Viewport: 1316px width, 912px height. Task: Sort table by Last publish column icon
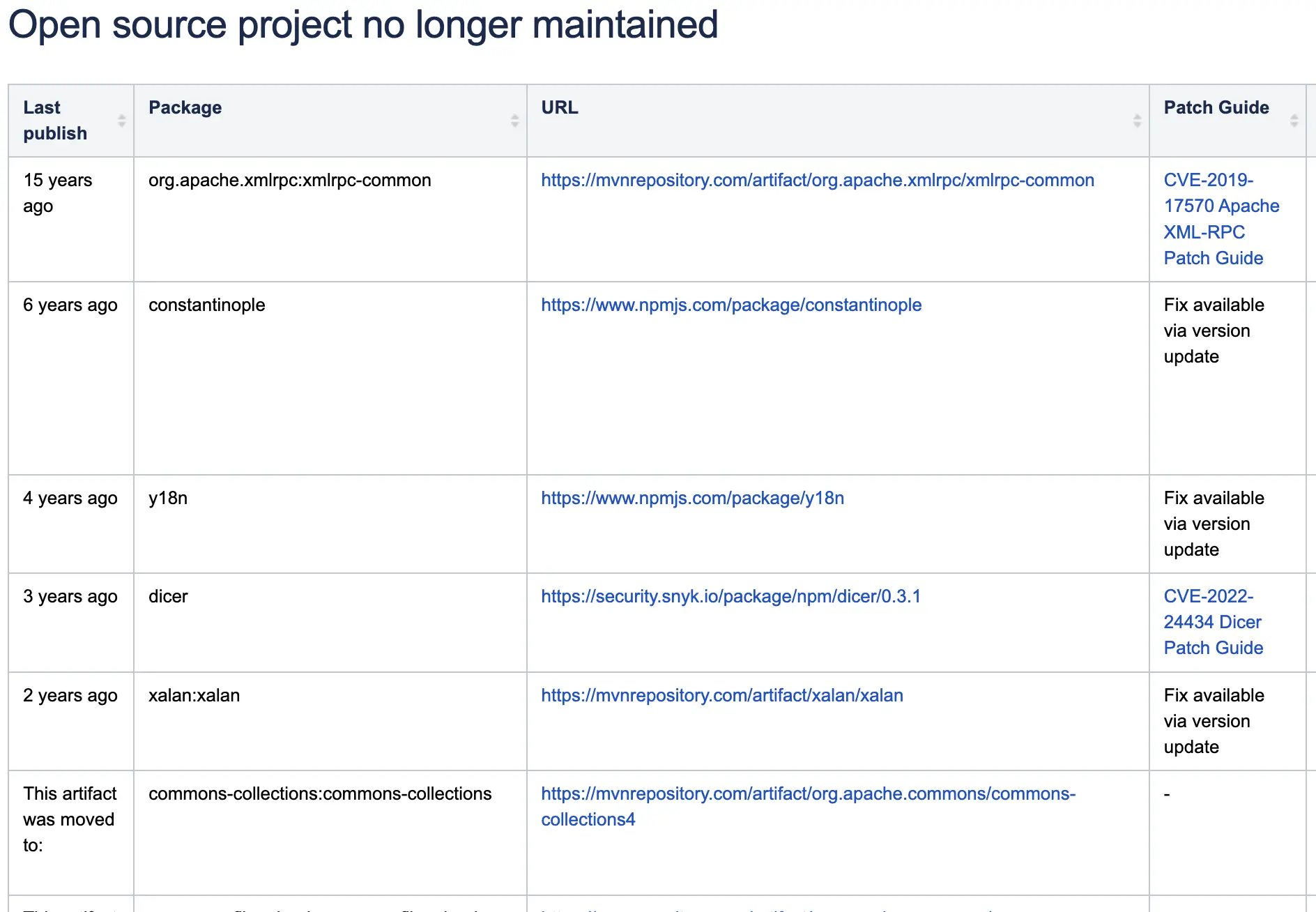pyautogui.click(x=121, y=121)
